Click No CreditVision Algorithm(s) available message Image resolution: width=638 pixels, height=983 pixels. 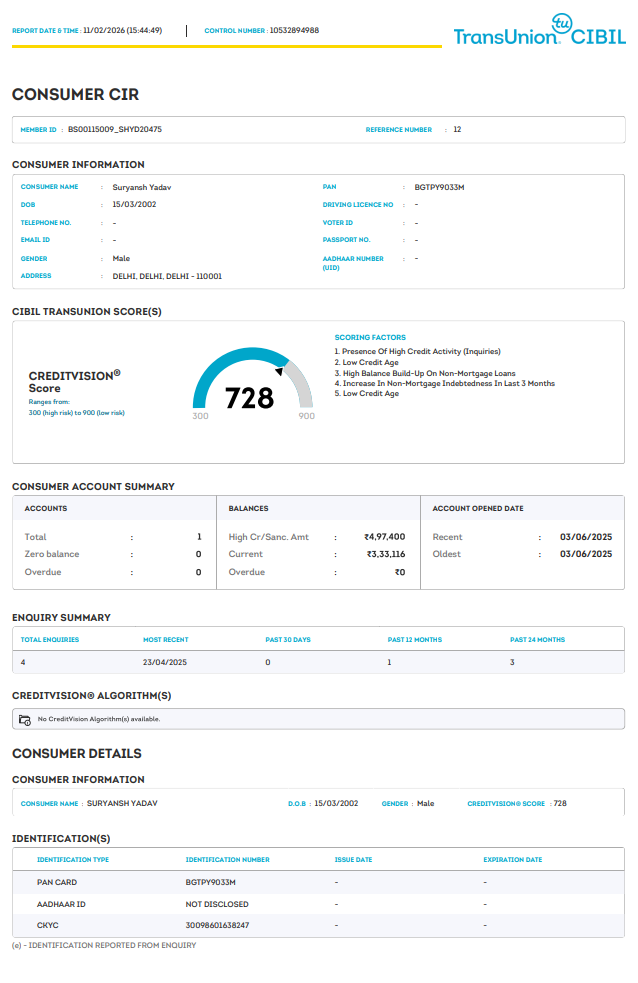point(99,719)
